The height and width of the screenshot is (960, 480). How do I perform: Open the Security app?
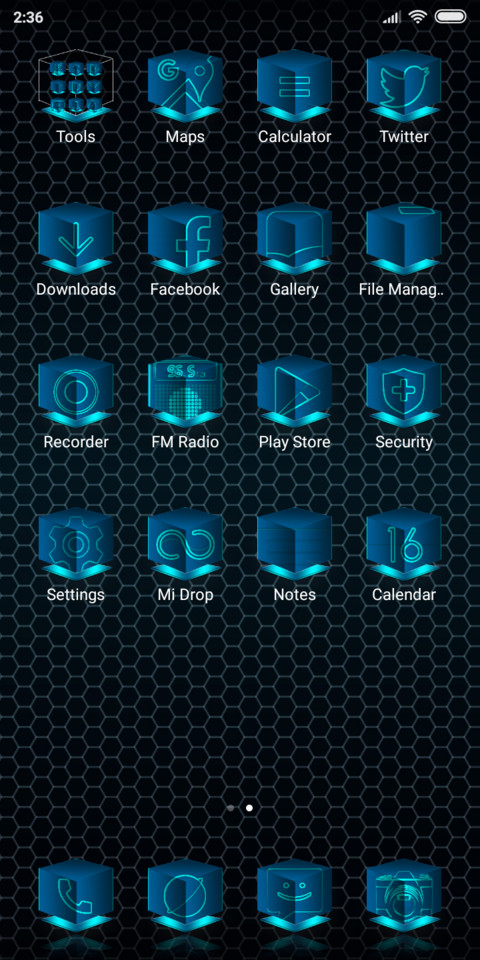coord(403,391)
